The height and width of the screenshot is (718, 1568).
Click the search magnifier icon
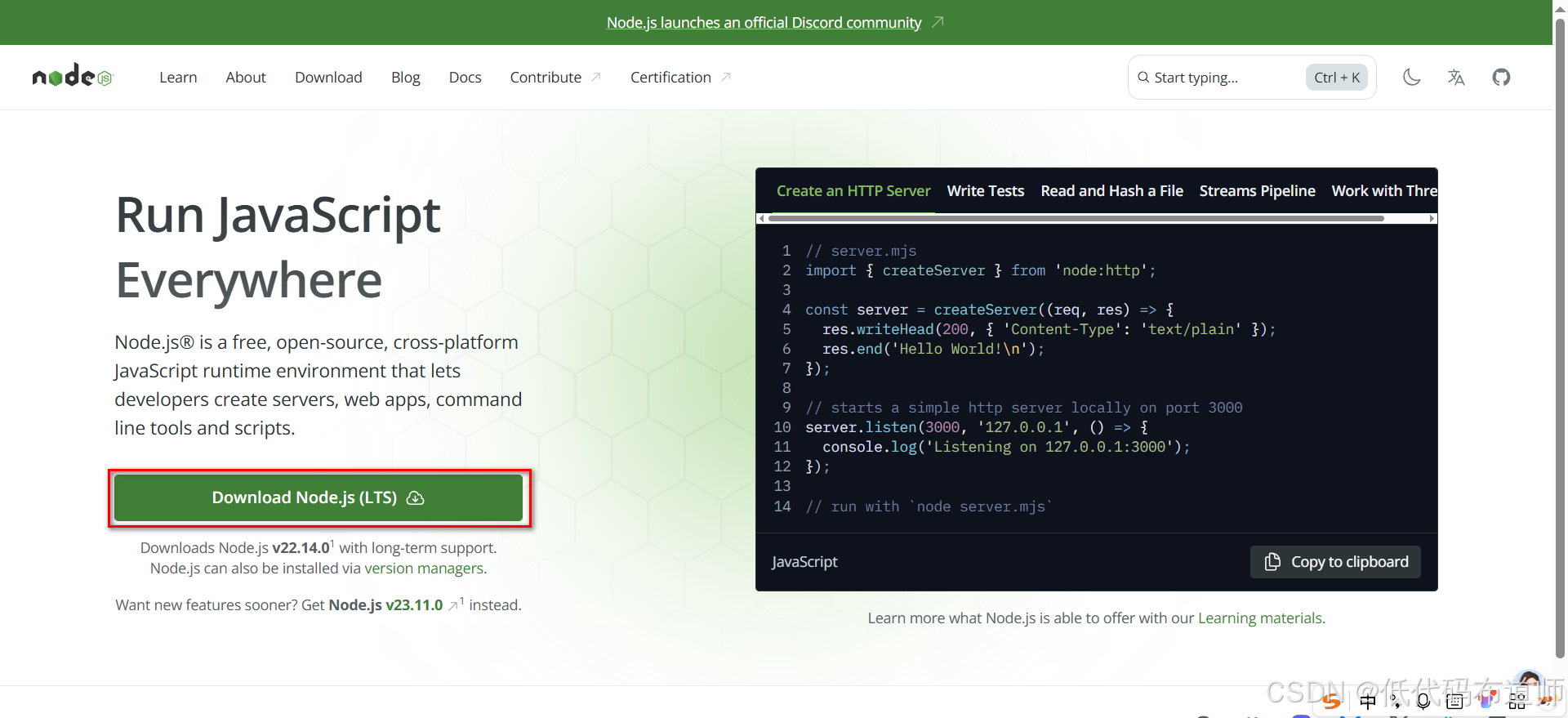(x=1143, y=78)
